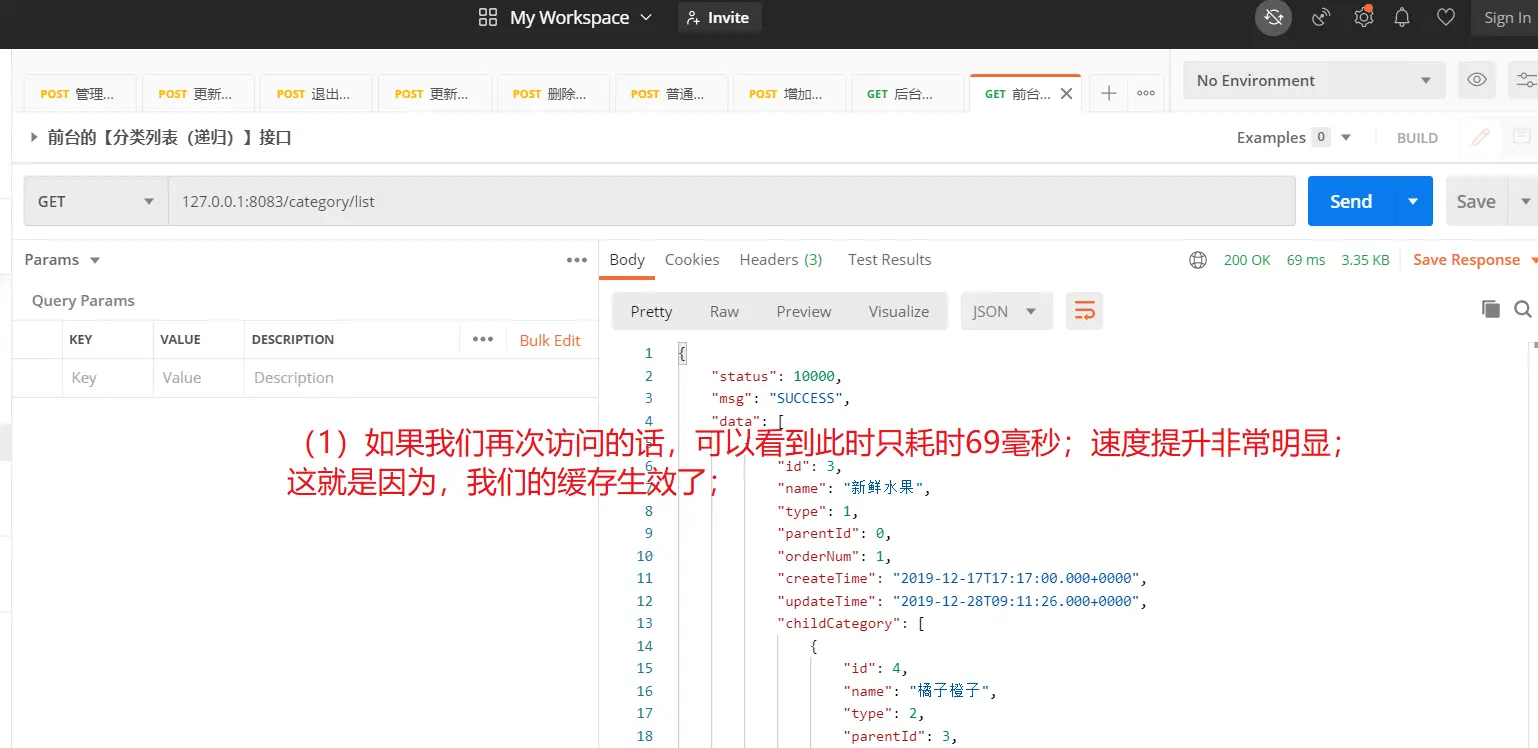The width and height of the screenshot is (1538, 748).
Task: Open the Test Results tab
Action: click(889, 259)
